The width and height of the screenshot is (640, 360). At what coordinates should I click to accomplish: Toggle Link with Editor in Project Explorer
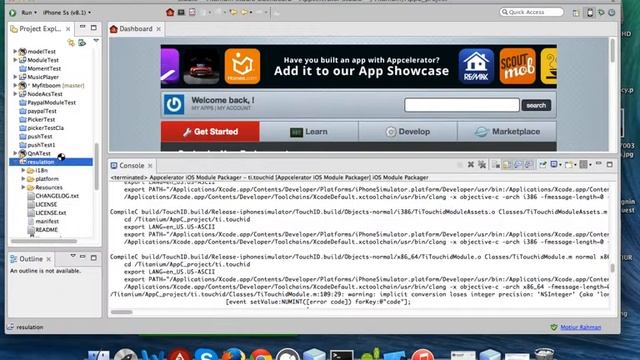coord(82,42)
